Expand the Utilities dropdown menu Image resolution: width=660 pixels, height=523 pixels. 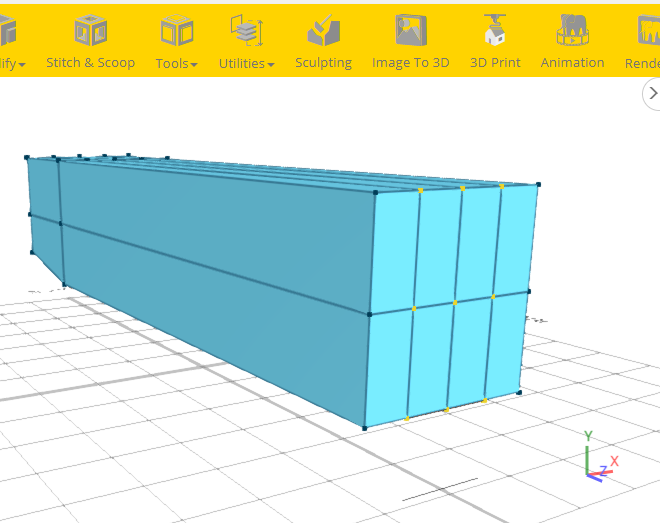pyautogui.click(x=247, y=42)
